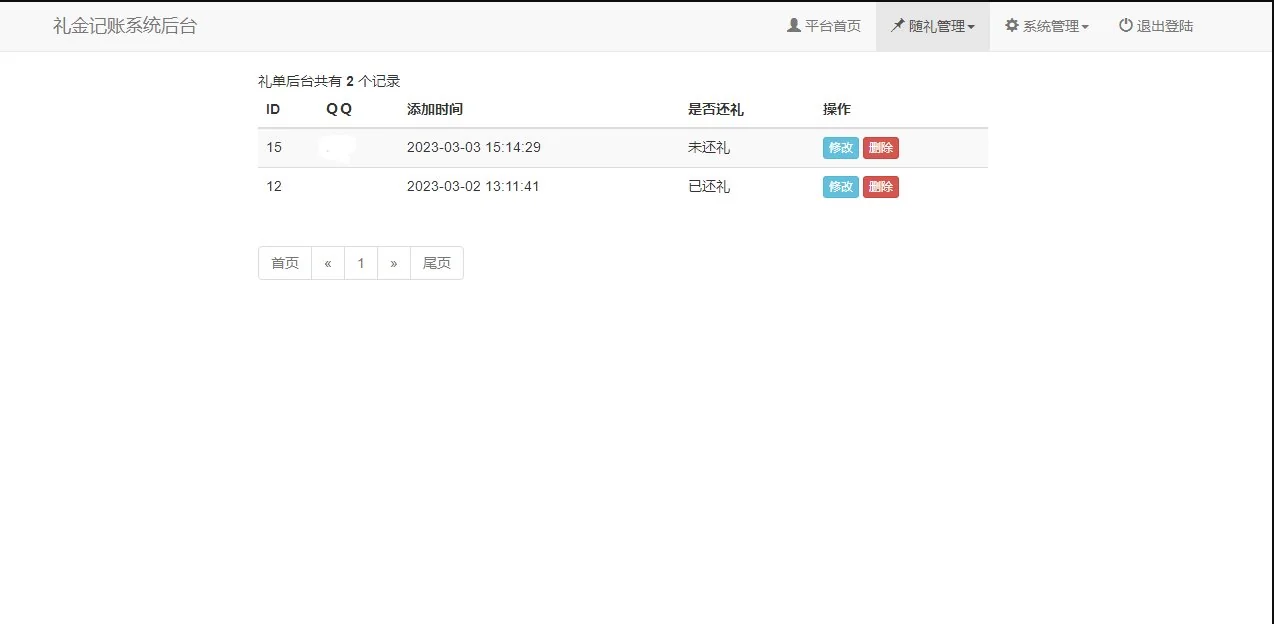Click the 删除 button for record ID 12
This screenshot has width=1274, height=624.
click(881, 187)
